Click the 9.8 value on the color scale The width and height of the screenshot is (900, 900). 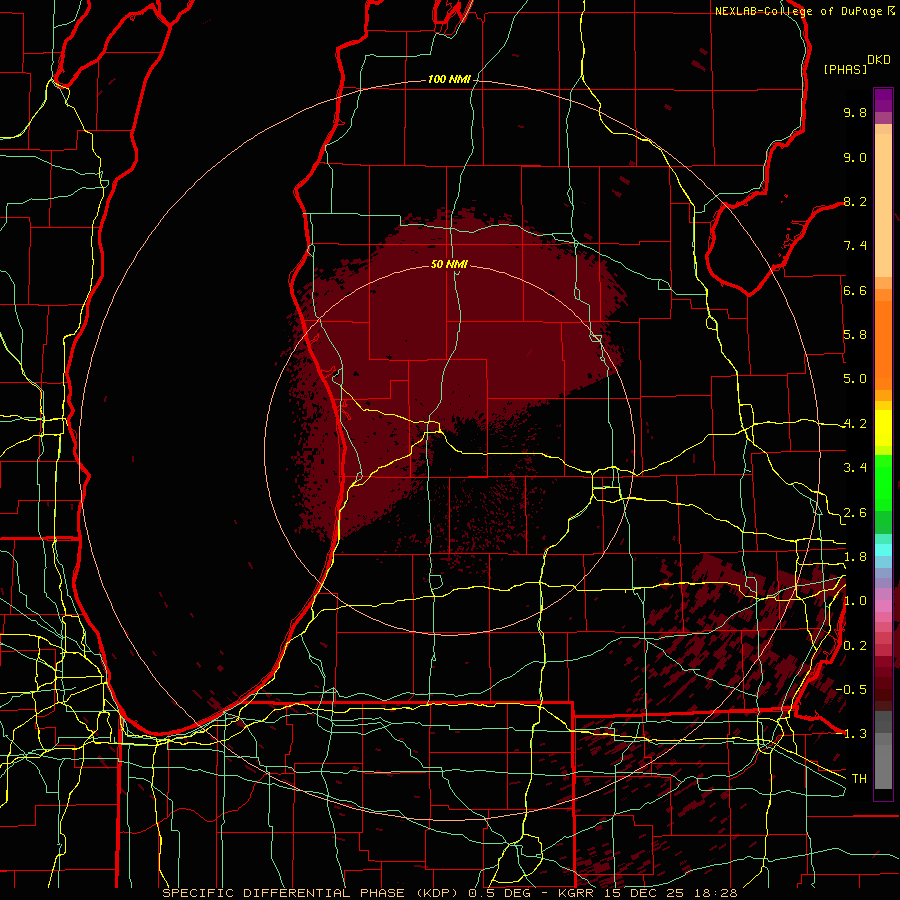(855, 112)
